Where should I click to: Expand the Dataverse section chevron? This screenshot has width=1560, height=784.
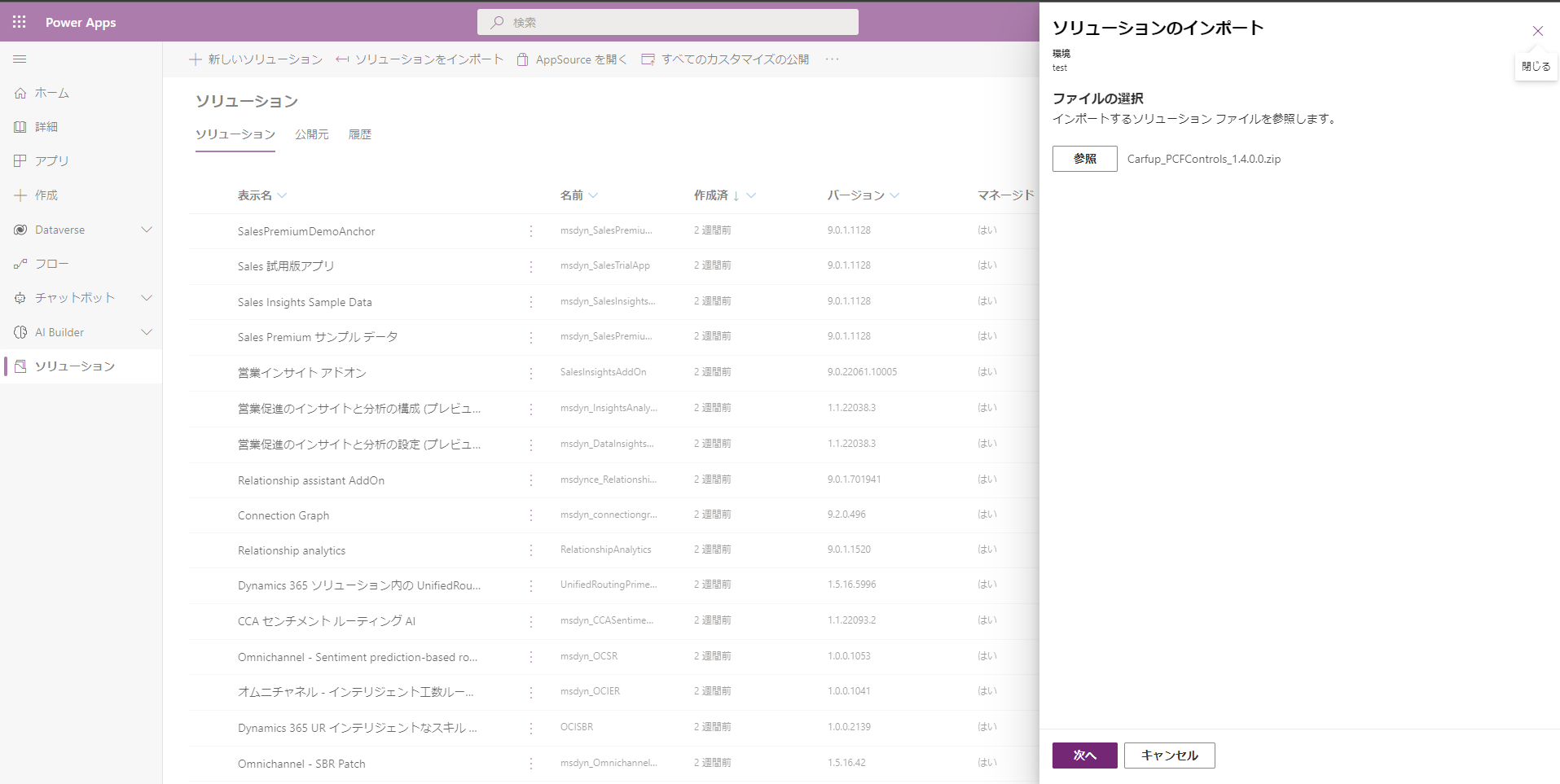[x=147, y=230]
